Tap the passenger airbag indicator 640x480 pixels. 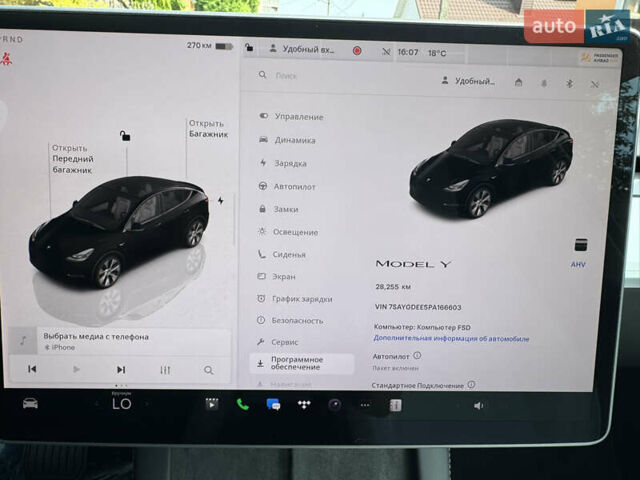599,58
